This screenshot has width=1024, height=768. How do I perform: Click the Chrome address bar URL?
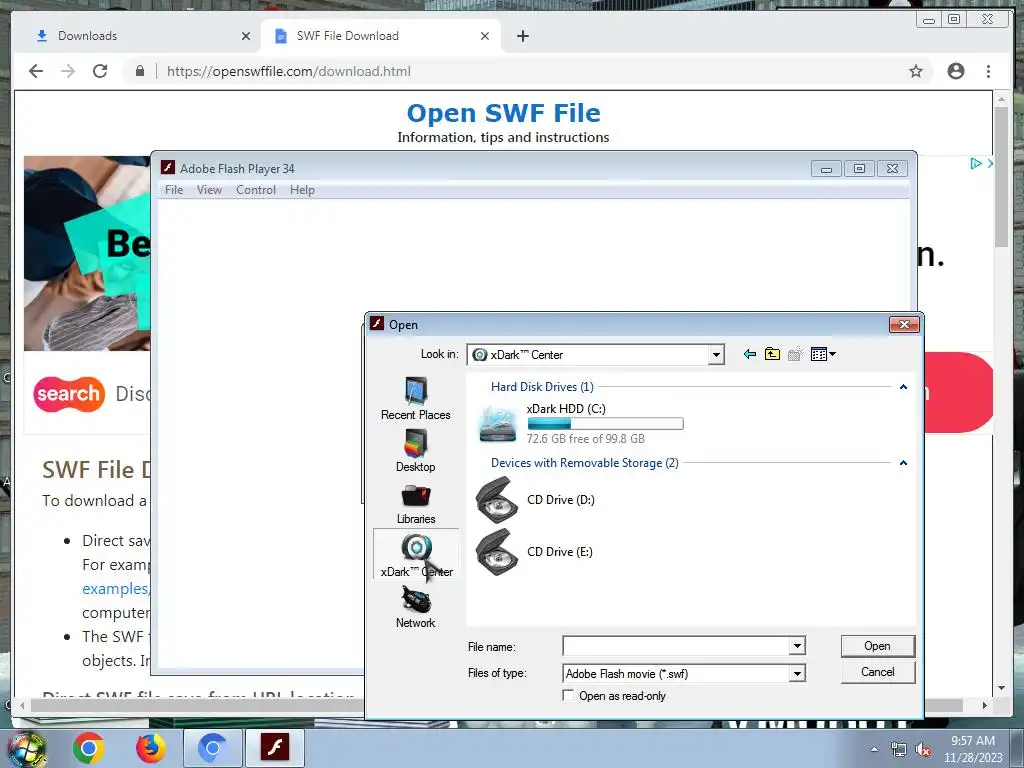(289, 71)
